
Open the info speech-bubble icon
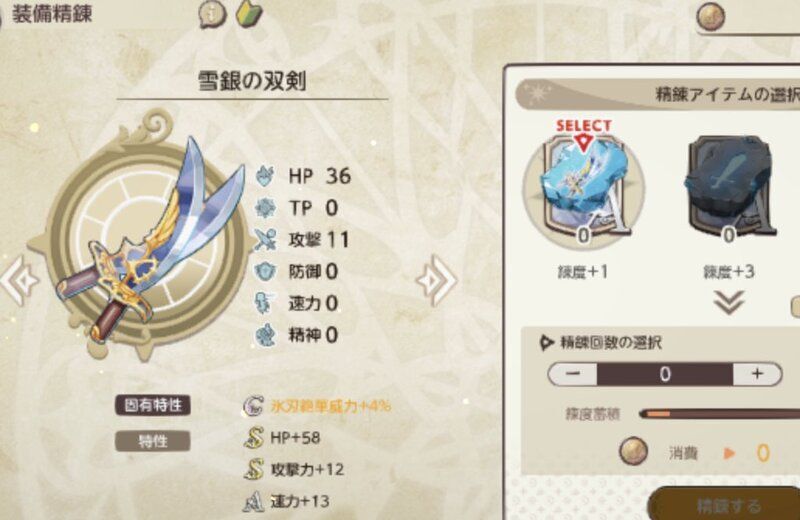pyautogui.click(x=212, y=15)
